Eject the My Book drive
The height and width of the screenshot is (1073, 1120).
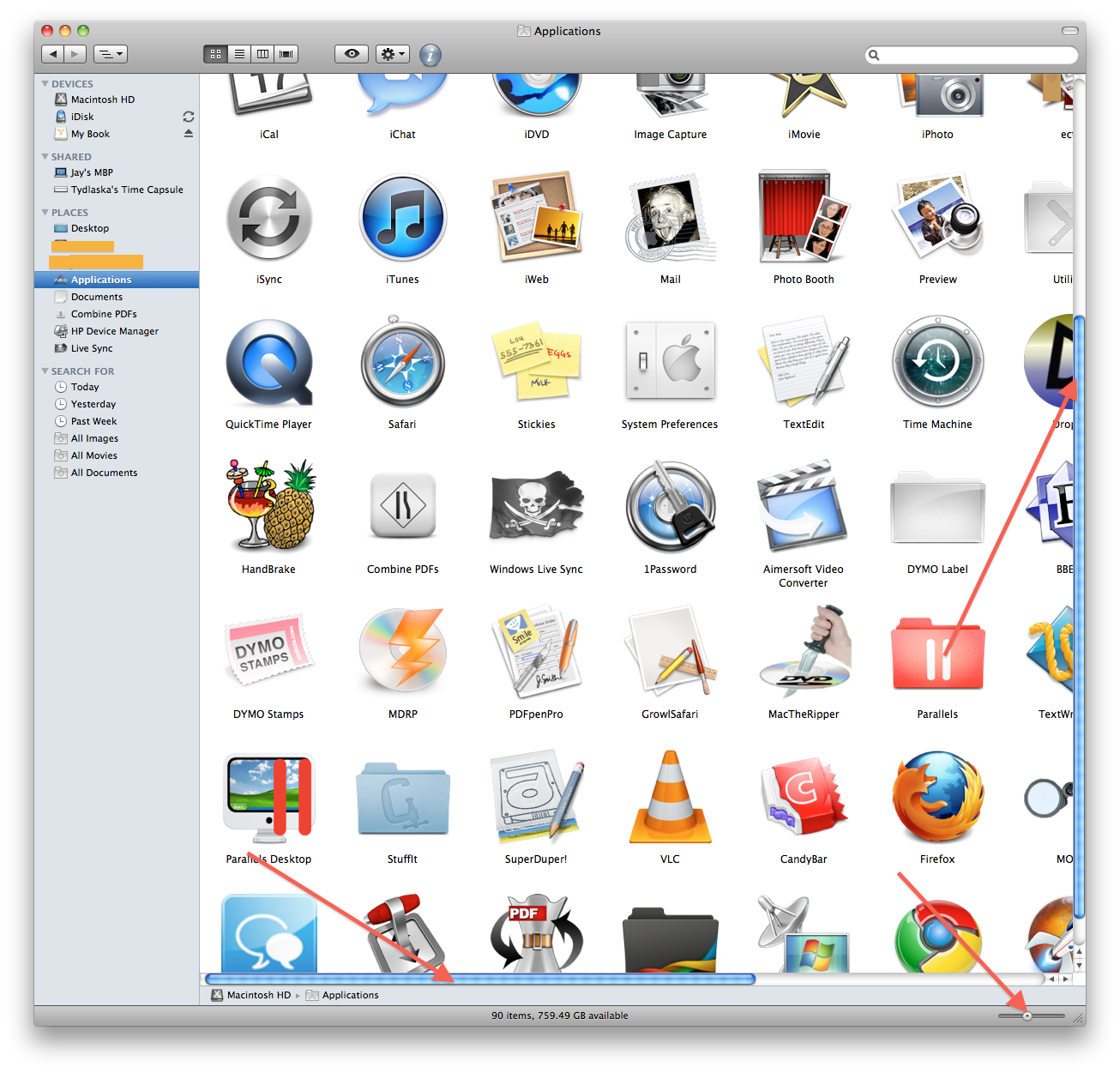[189, 134]
